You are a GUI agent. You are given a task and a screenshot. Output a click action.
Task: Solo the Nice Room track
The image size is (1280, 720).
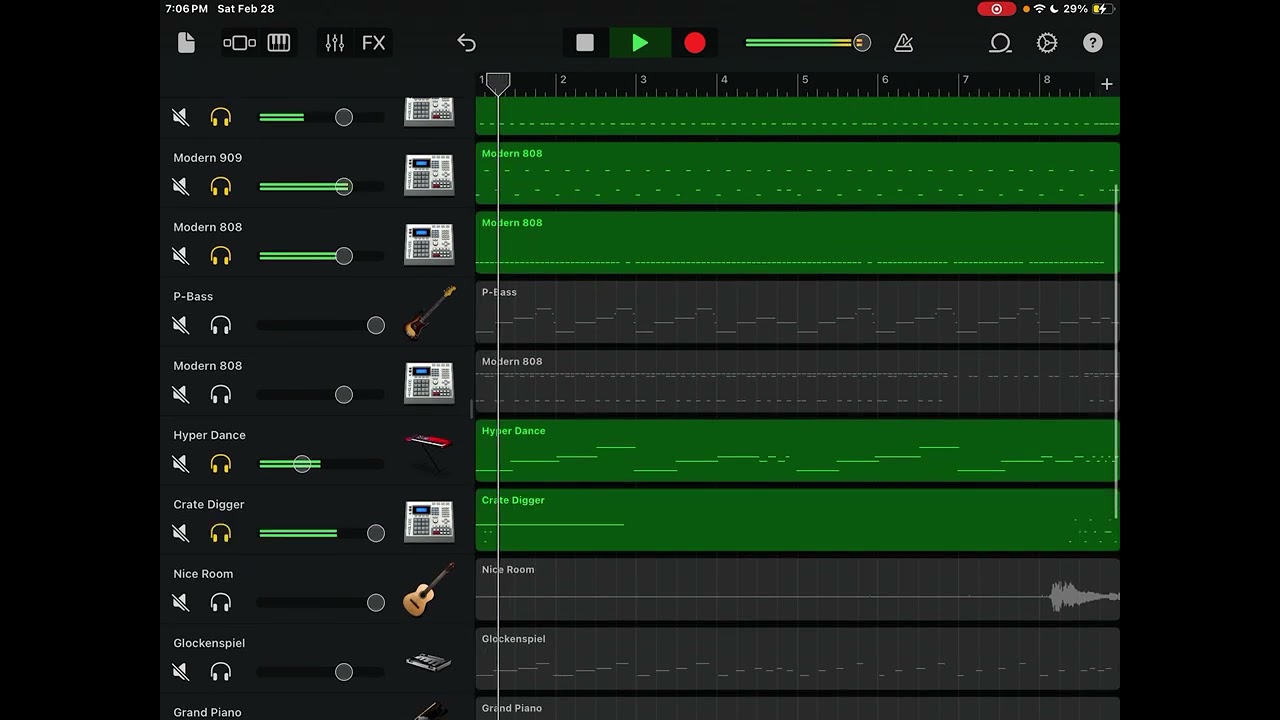coord(221,603)
